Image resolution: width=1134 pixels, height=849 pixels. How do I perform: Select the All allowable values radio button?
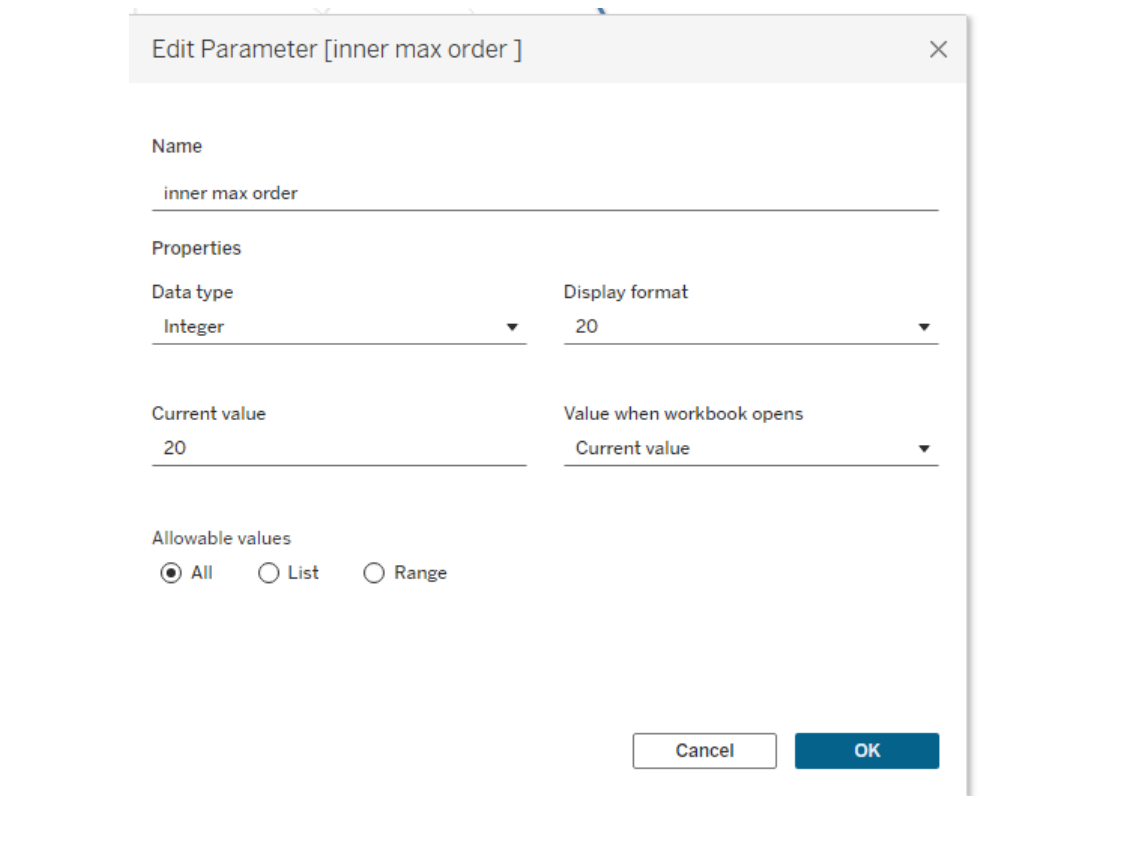pyautogui.click(x=171, y=573)
